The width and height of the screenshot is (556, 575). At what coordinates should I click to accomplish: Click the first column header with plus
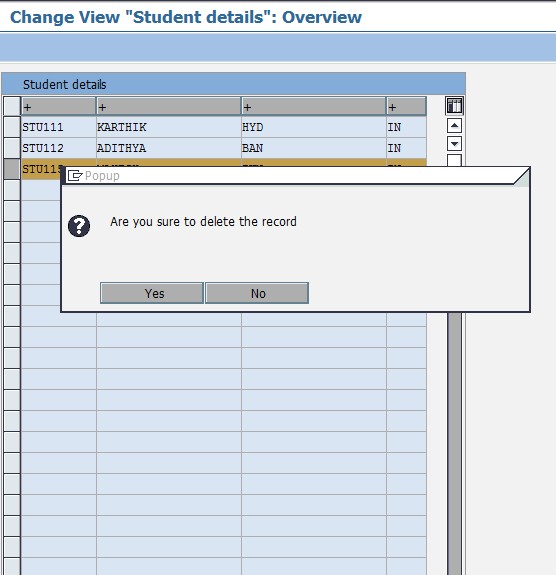point(58,106)
